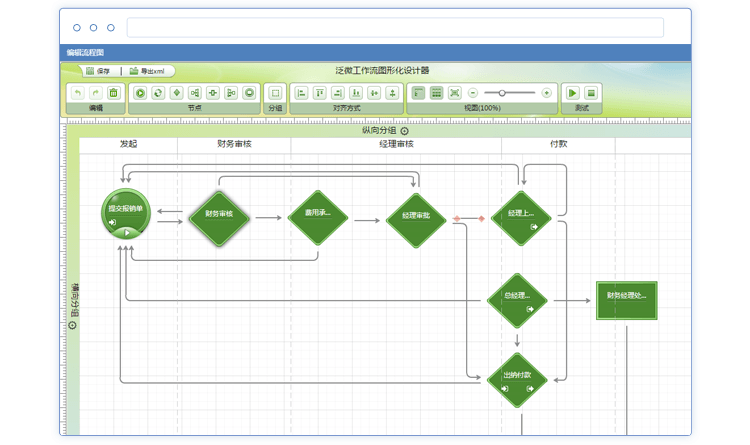The height and width of the screenshot is (445, 750).
Task: Select the 付款 column header
Action: click(558, 144)
